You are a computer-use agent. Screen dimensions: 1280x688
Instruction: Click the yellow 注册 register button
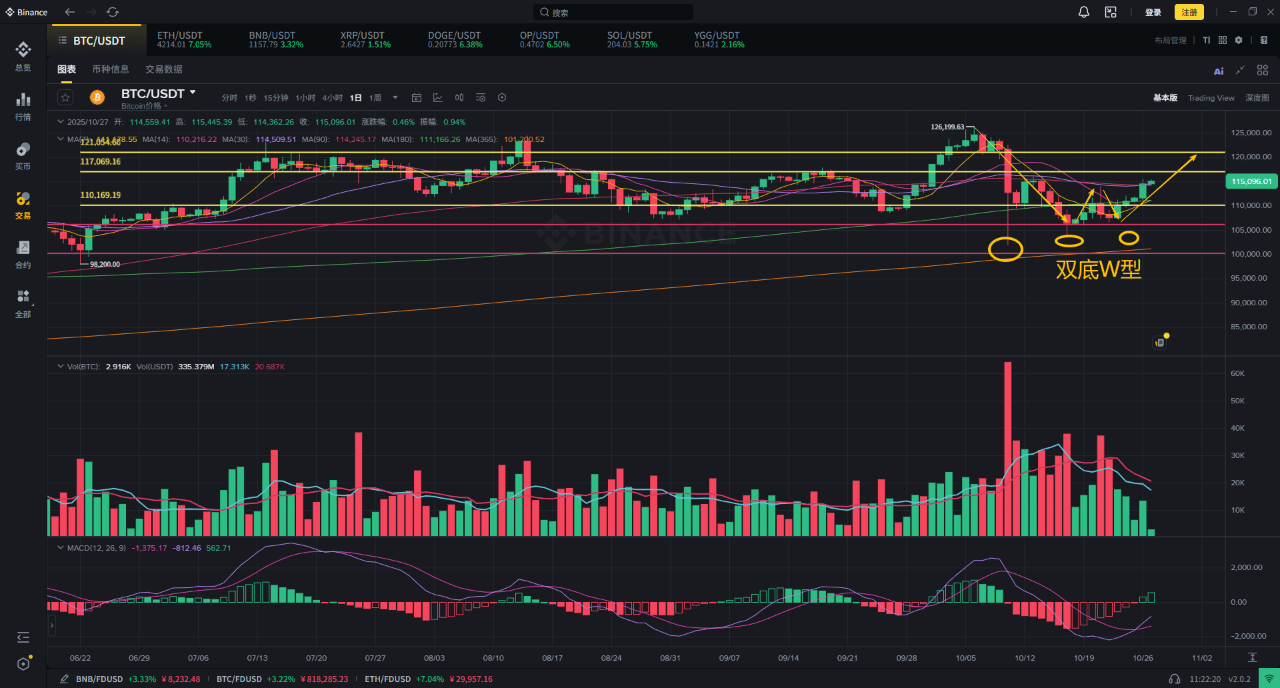(1188, 12)
